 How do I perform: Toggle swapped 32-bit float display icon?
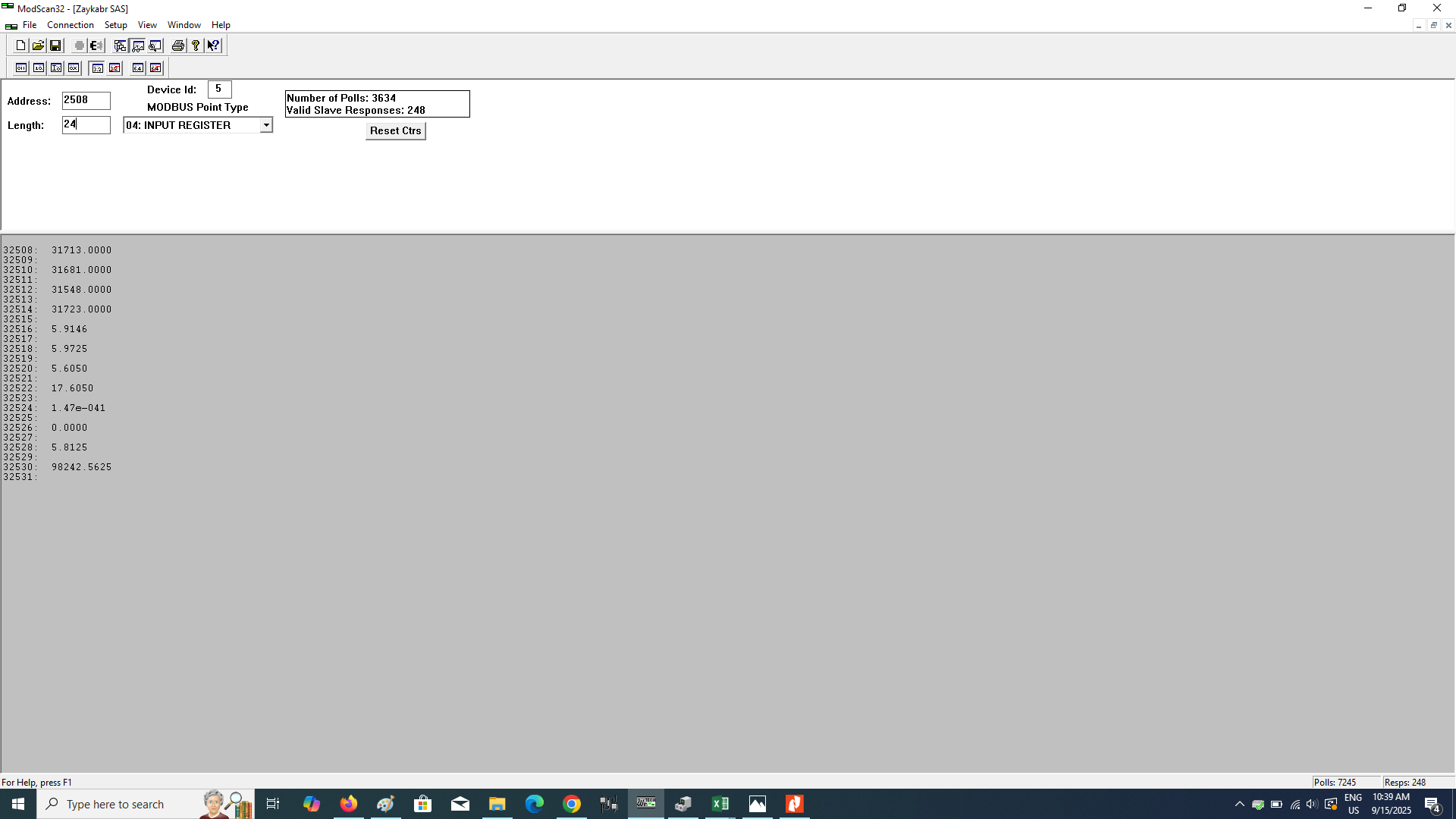pyautogui.click(x=115, y=68)
